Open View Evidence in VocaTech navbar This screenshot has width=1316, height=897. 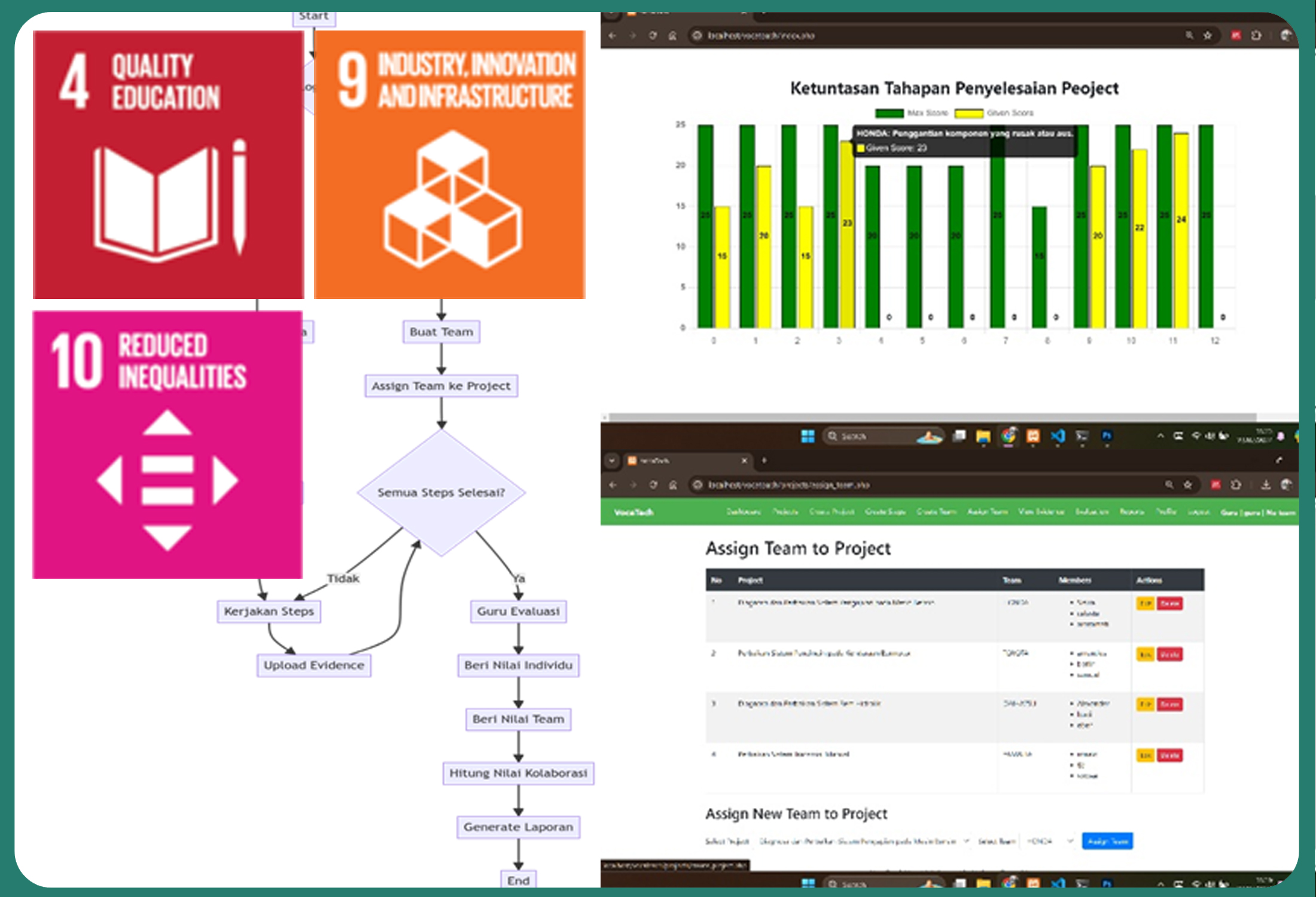[1041, 512]
